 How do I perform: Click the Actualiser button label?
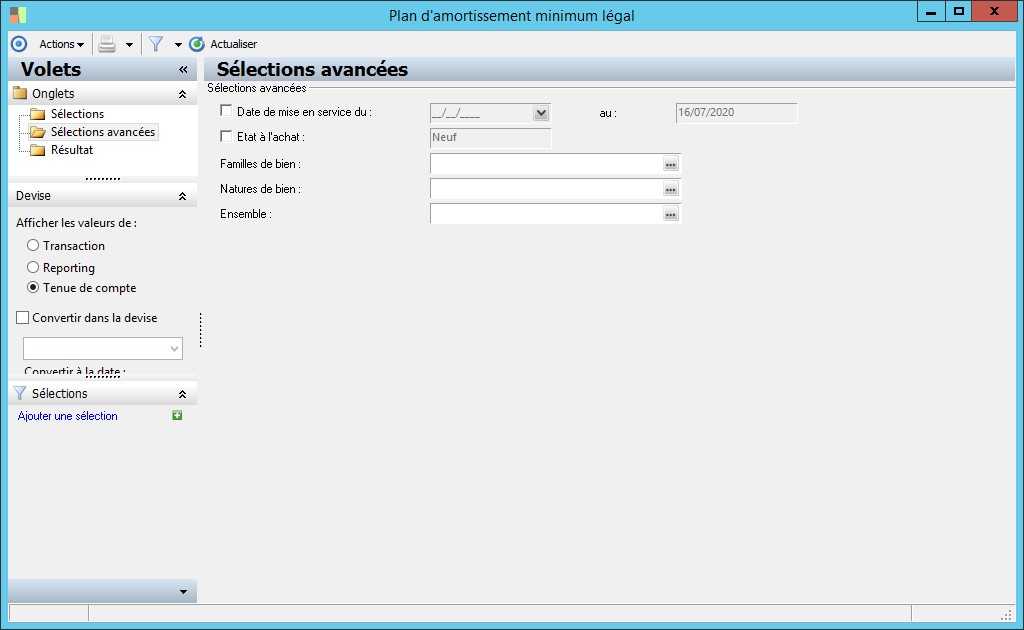(233, 44)
